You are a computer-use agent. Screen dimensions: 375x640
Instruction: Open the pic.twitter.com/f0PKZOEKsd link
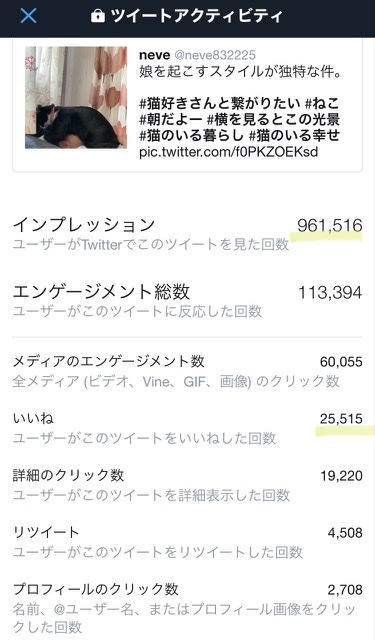pyautogui.click(x=229, y=152)
